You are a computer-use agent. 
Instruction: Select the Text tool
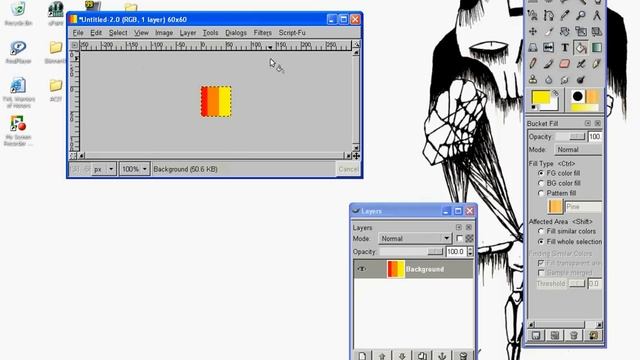[564, 47]
